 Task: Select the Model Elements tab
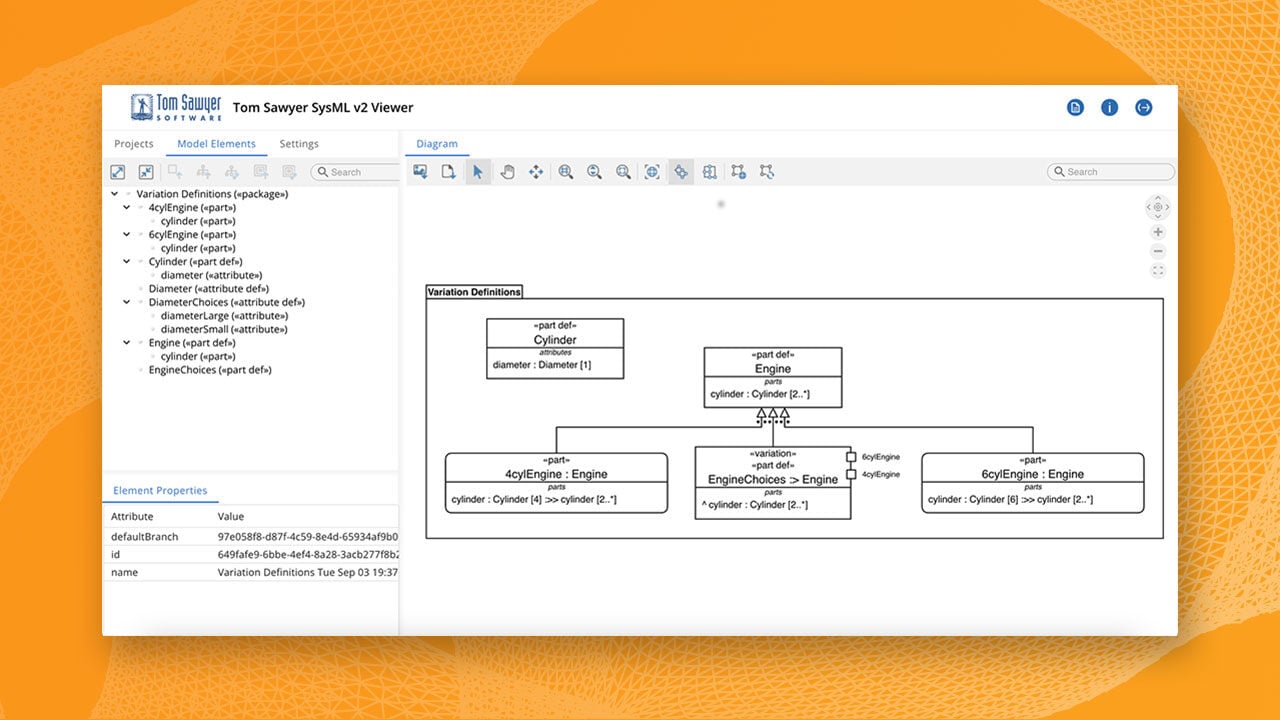[x=216, y=144]
